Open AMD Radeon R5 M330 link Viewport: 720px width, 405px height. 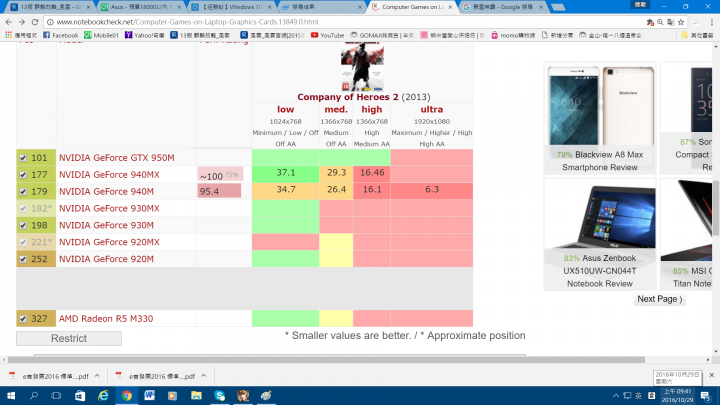click(x=106, y=319)
